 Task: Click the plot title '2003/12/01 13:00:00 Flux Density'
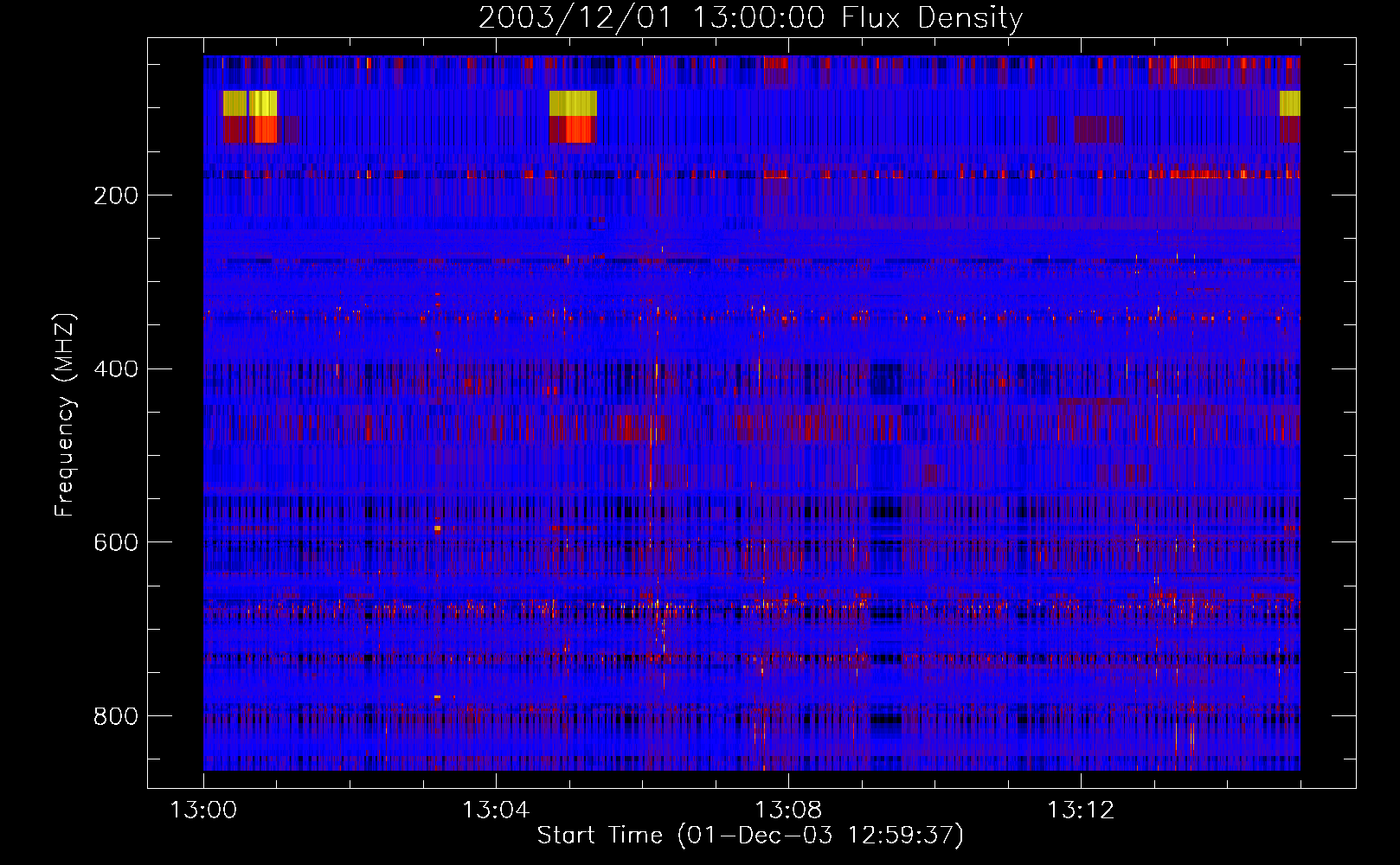point(750,17)
